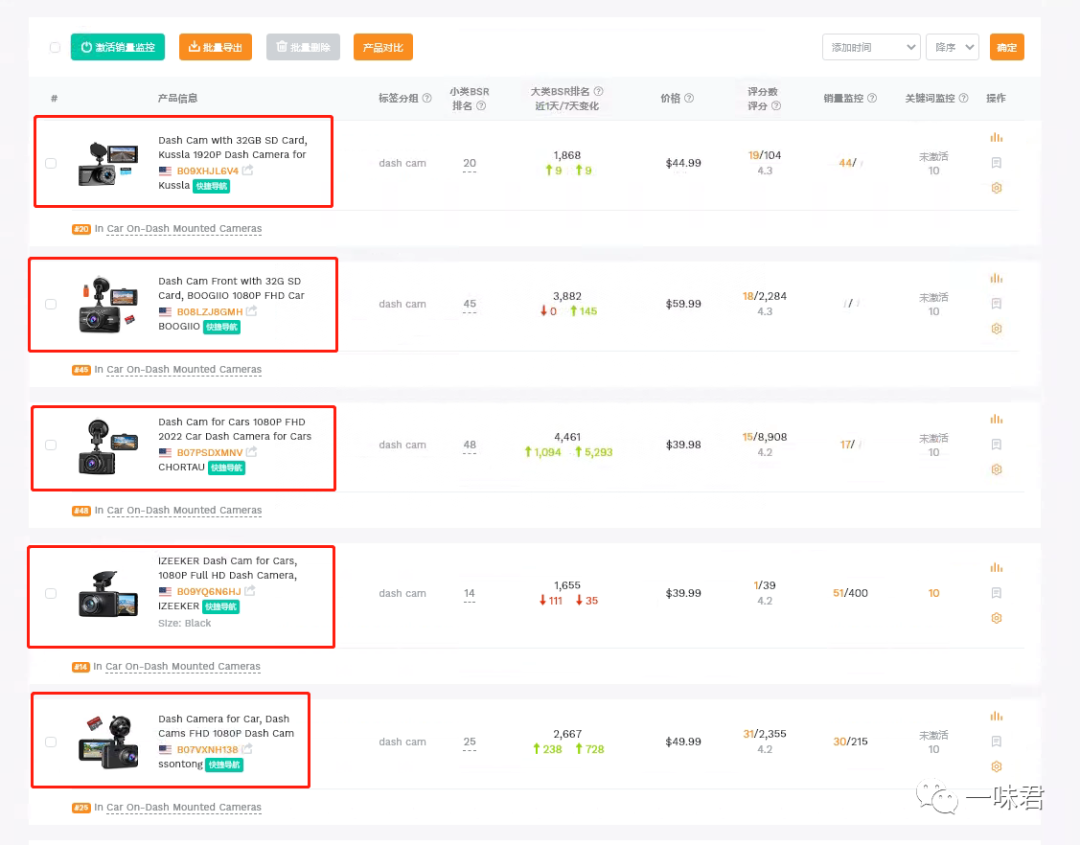The height and width of the screenshot is (845, 1080).
Task: Toggle the select-all checkbox at top
Action: click(x=55, y=47)
